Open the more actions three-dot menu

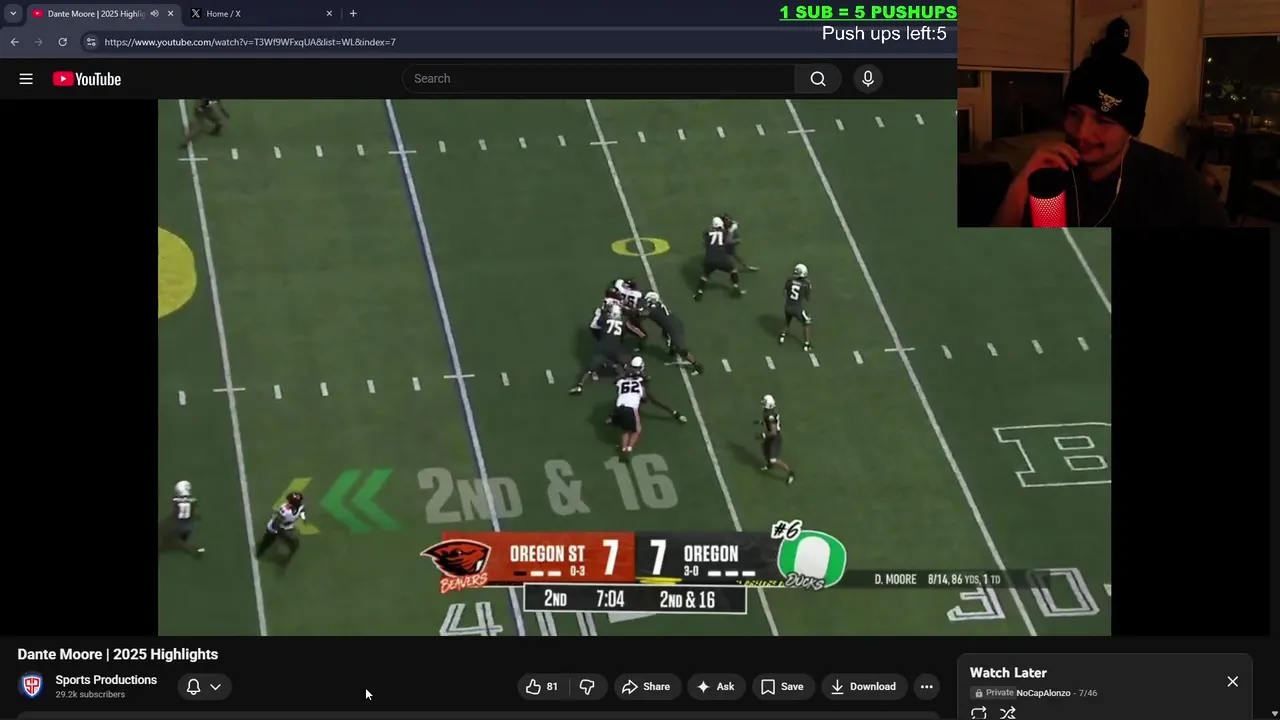pyautogui.click(x=927, y=686)
